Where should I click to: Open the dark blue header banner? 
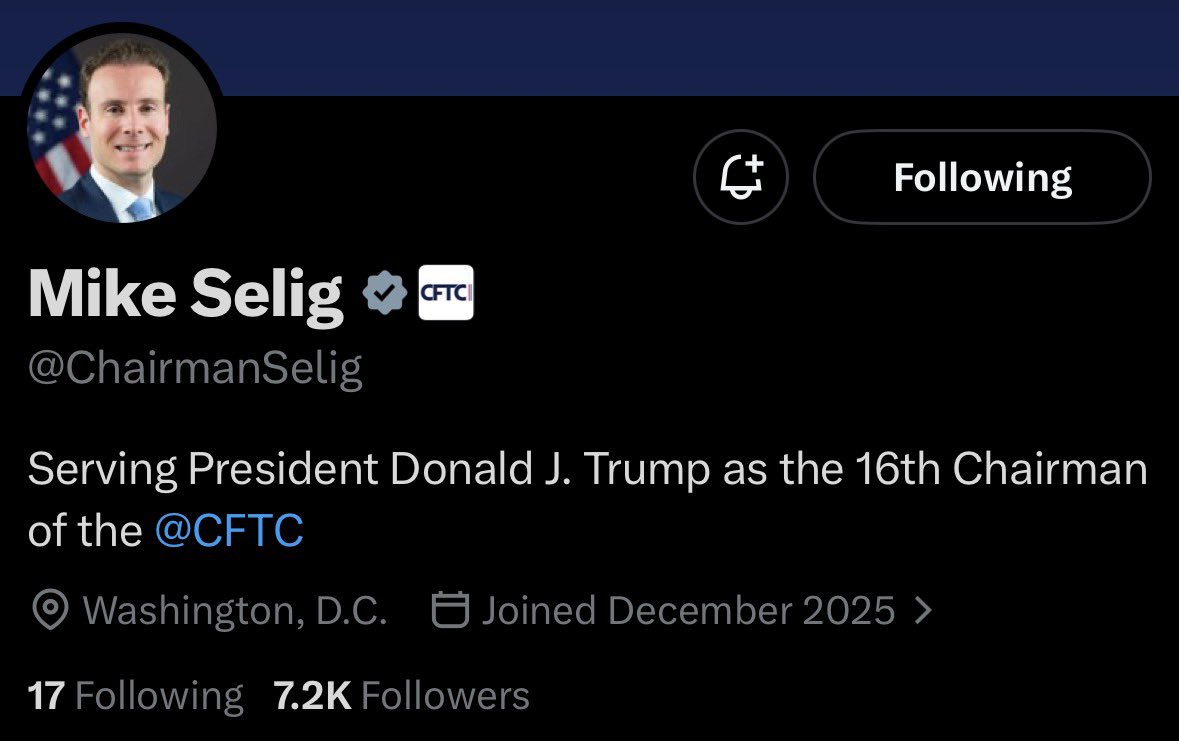(700, 45)
